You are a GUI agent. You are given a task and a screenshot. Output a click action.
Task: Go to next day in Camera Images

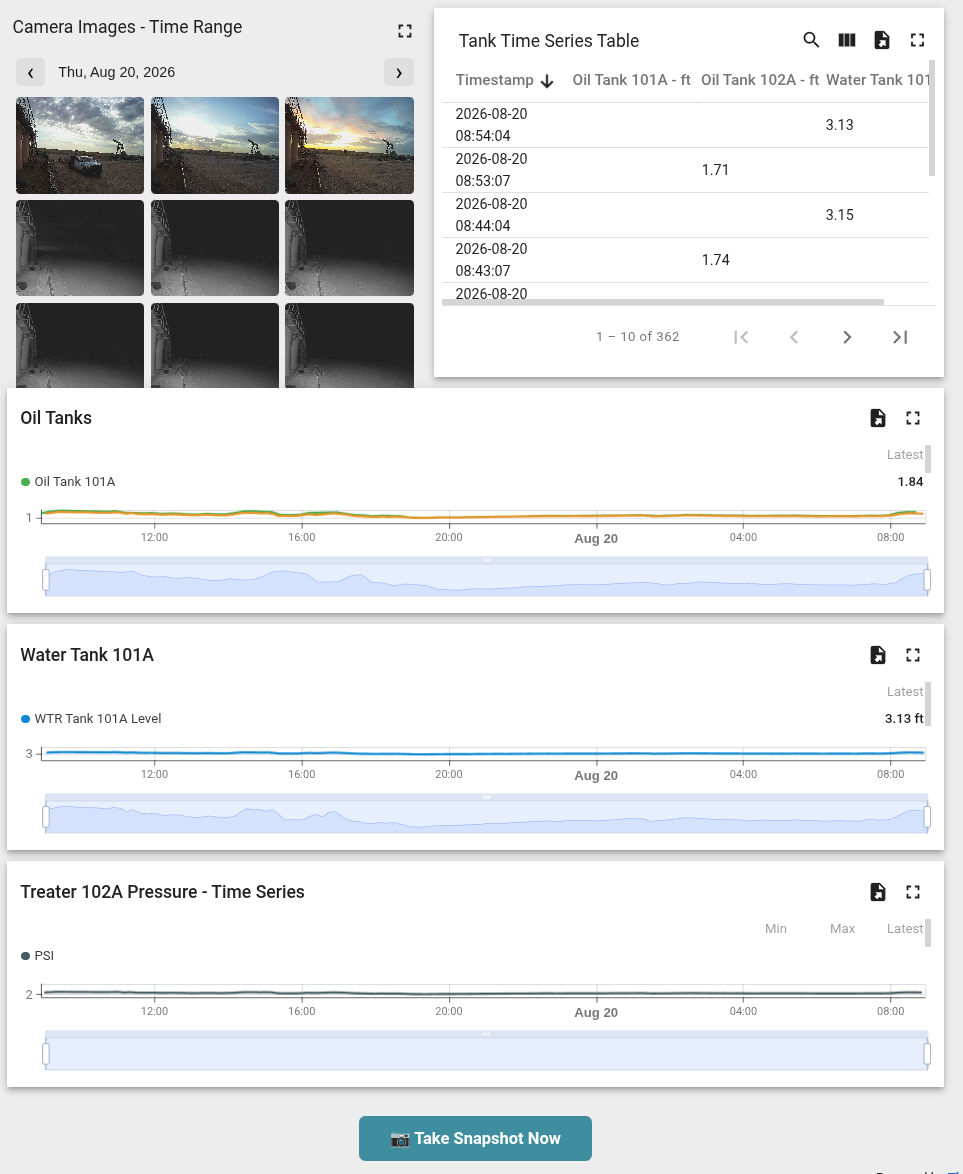[399, 73]
